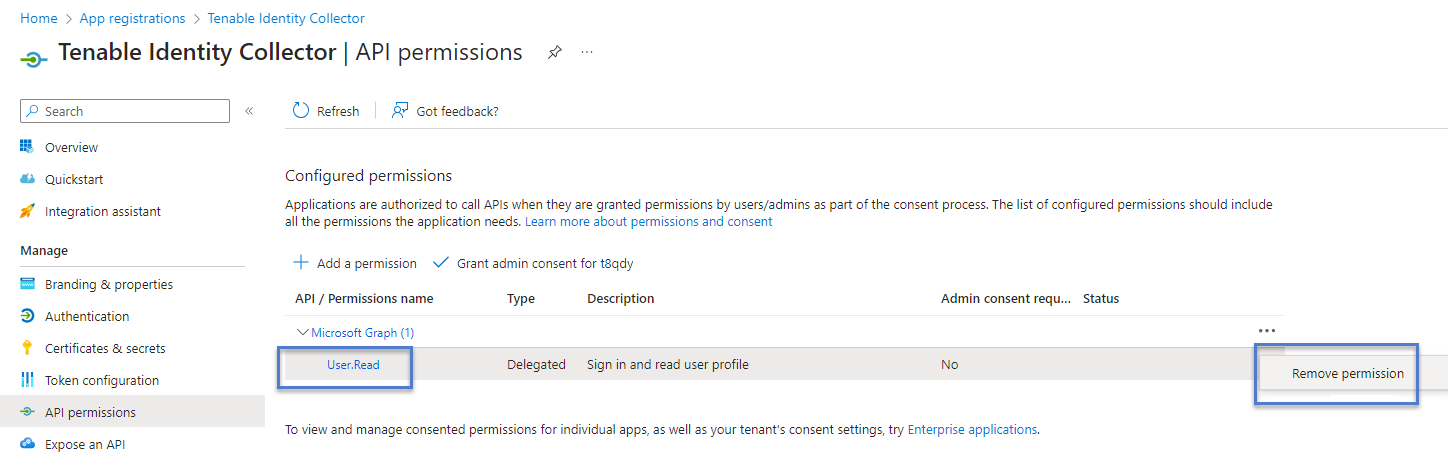This screenshot has height=455, width=1448.
Task: Click the Branding & properties icon
Action: (27, 284)
